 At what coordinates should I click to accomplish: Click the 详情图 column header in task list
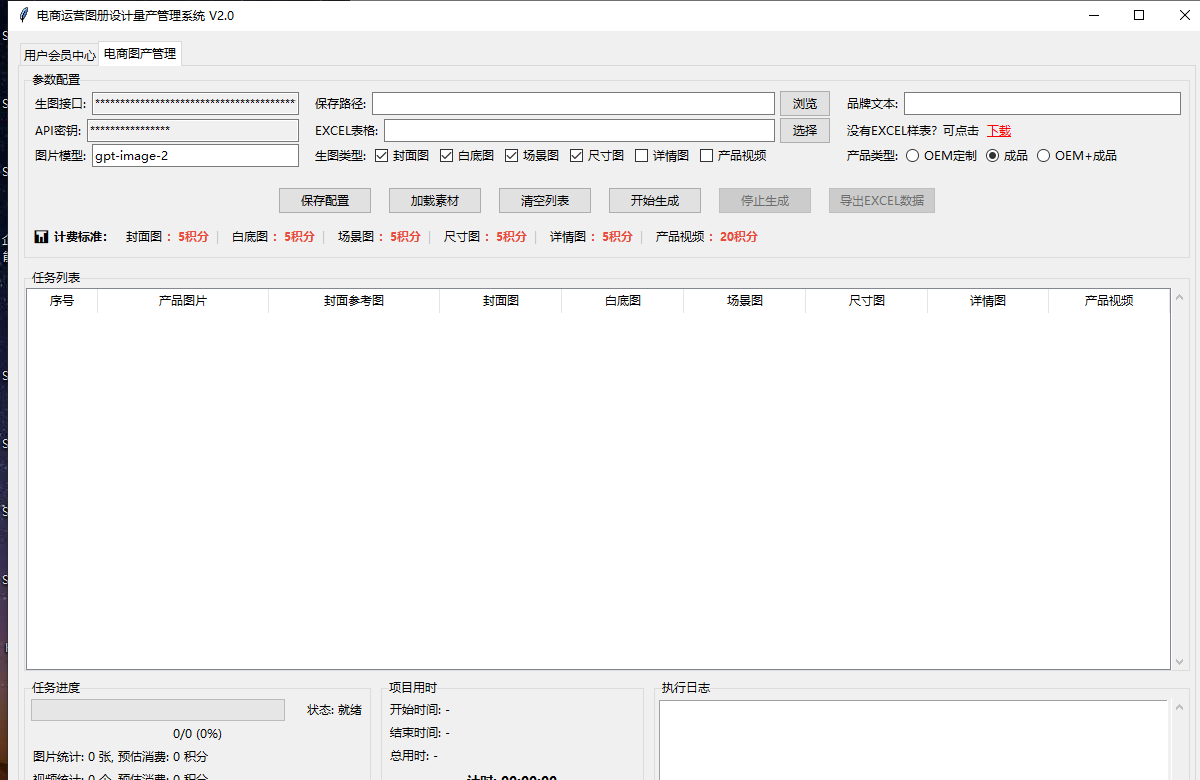tap(988, 301)
